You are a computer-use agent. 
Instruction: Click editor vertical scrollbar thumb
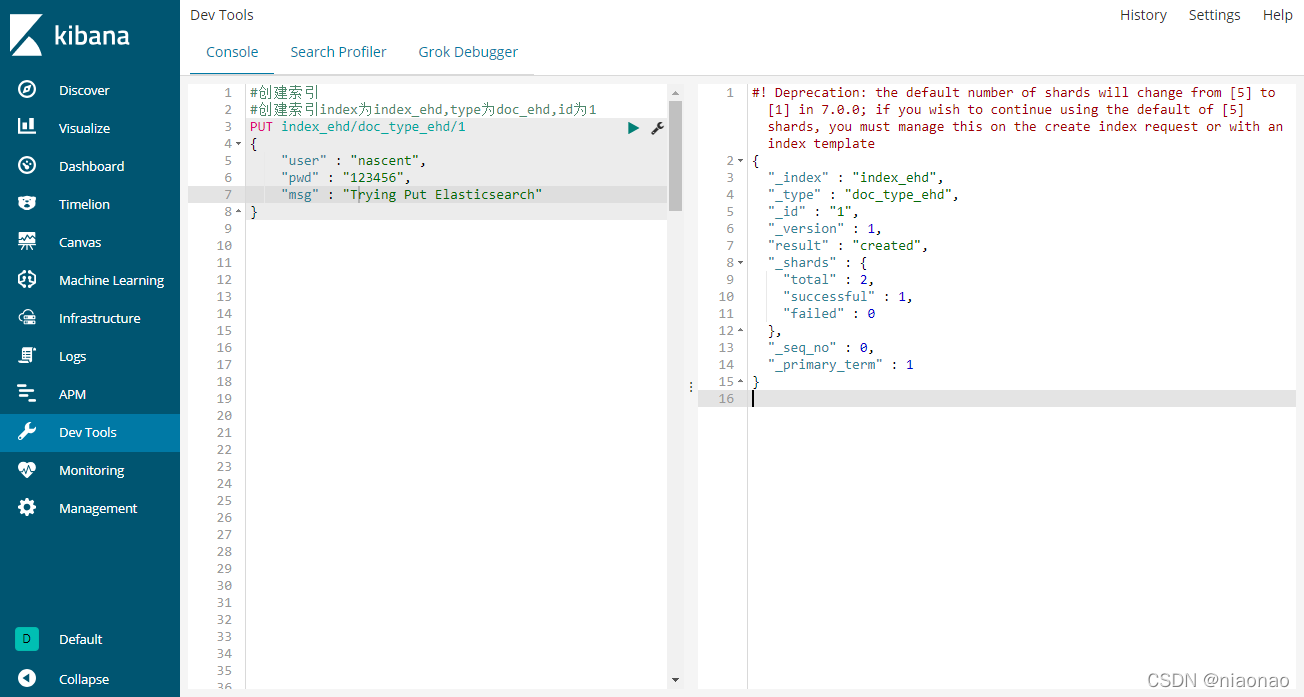click(675, 155)
